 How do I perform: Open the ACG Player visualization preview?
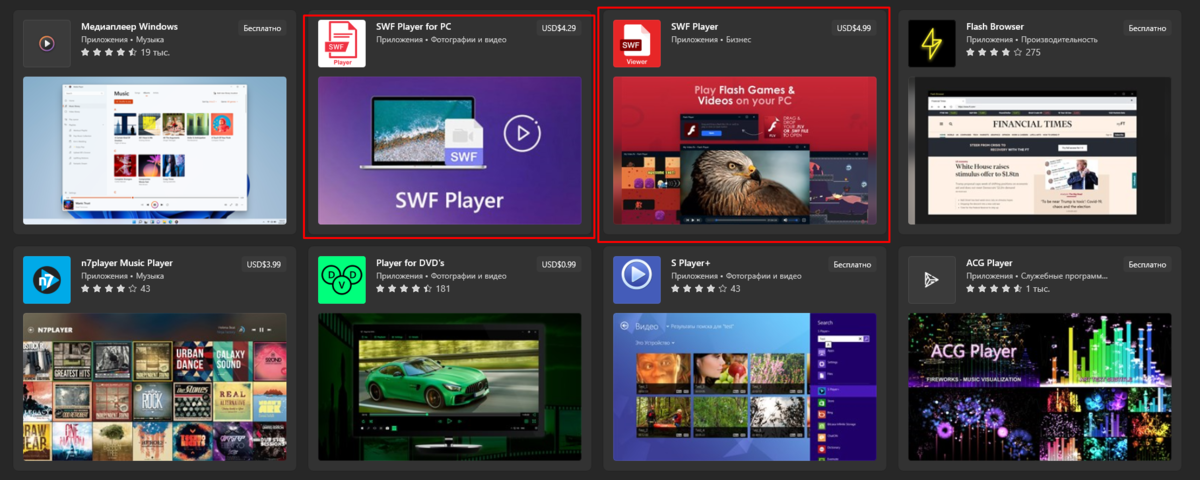click(x=1040, y=387)
